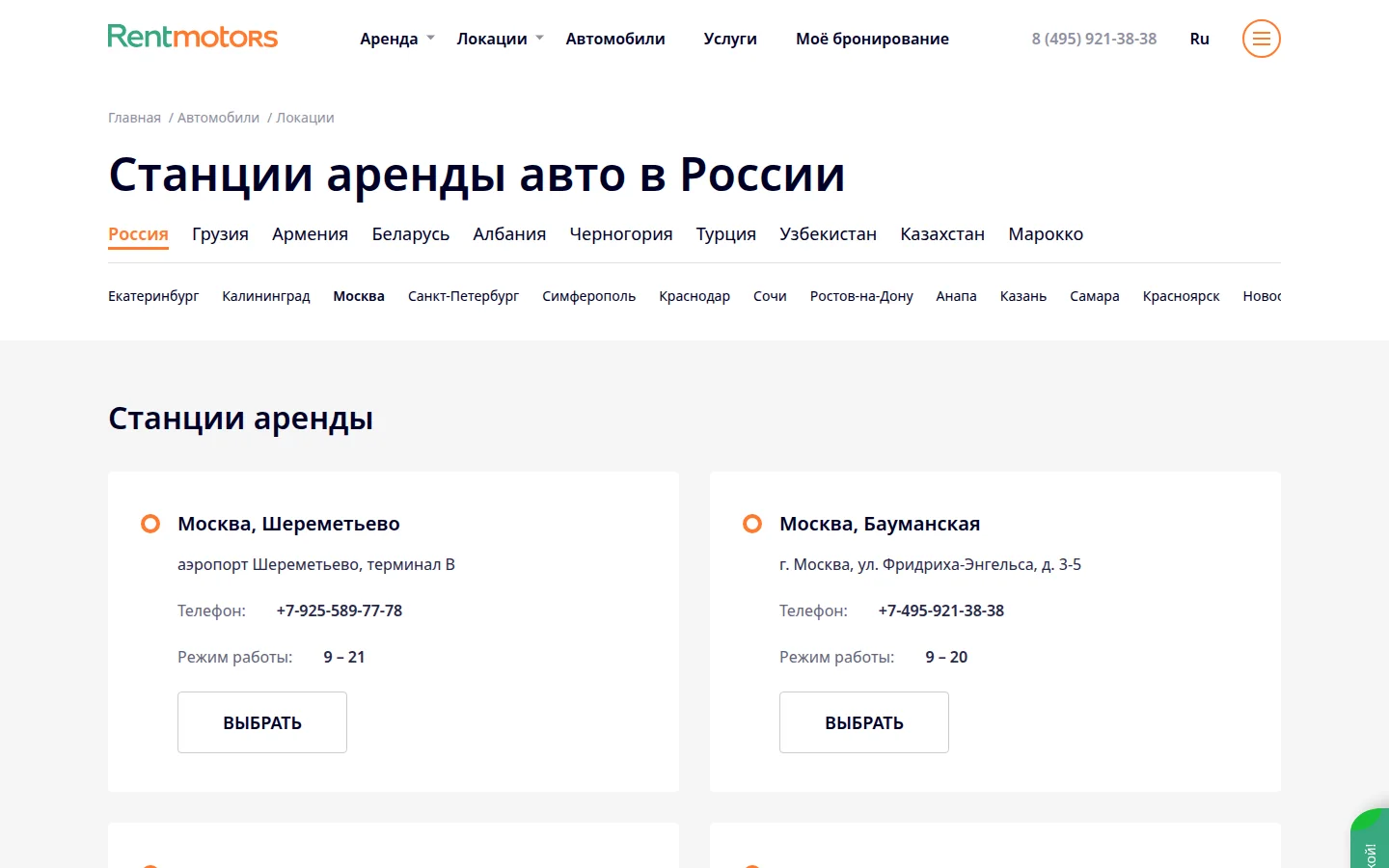Filter by city Екатеринбург
Screen dimensions: 1389x868
(153, 296)
